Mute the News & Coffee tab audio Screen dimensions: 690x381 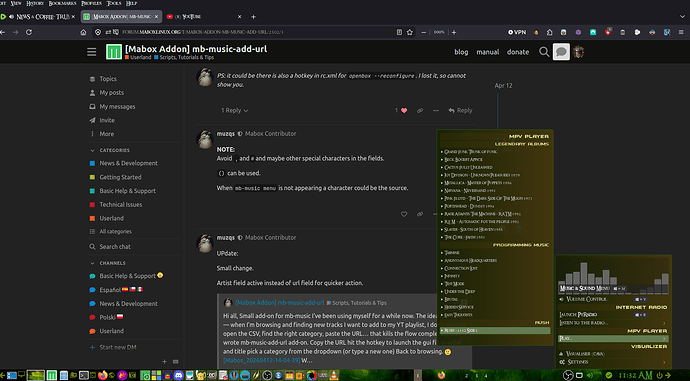11,17
